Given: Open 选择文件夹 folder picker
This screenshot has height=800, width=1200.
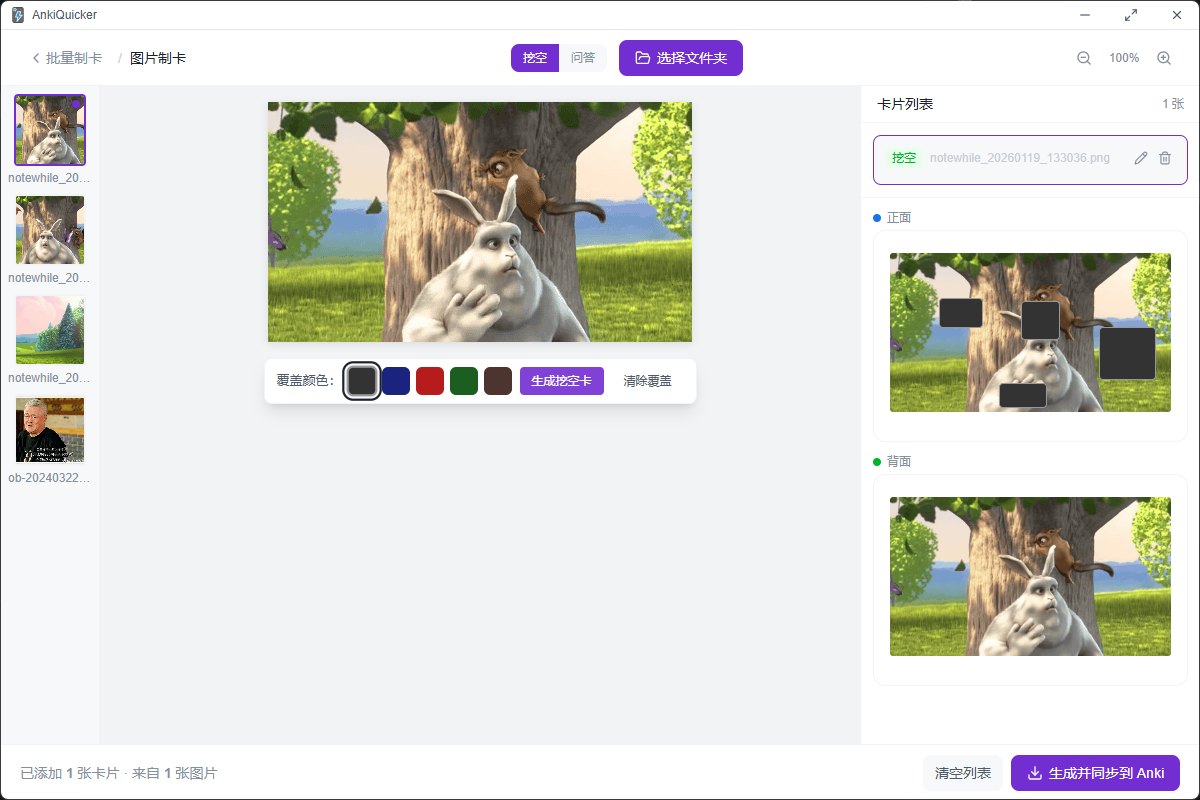Looking at the screenshot, I should point(681,58).
